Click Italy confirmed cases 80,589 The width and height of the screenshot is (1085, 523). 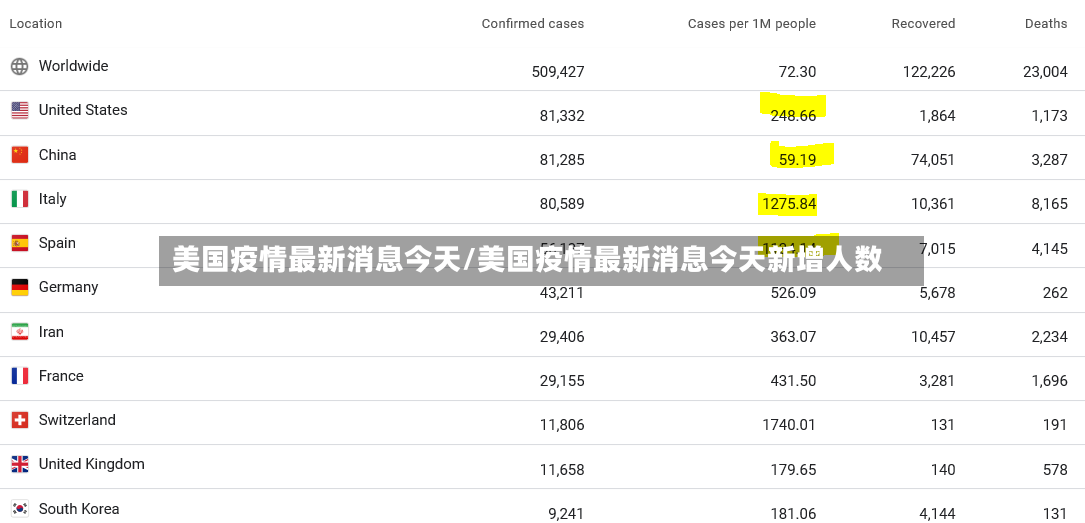tap(562, 204)
